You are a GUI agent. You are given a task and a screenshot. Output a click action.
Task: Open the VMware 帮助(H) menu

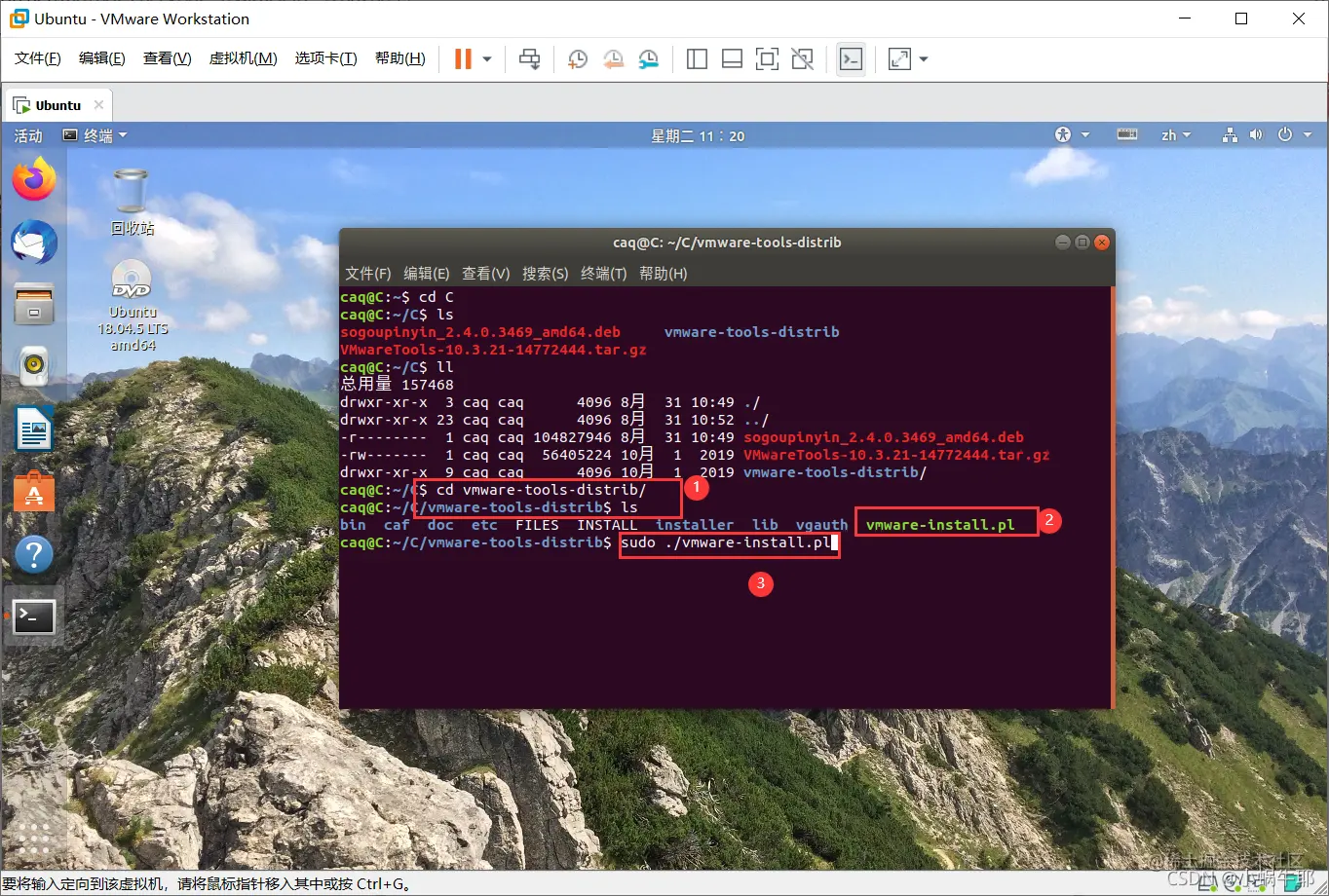pos(400,58)
